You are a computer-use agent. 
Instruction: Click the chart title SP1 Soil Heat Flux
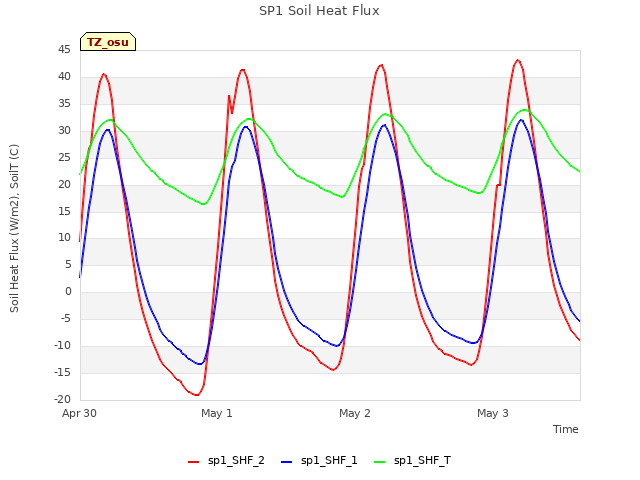pos(319,11)
